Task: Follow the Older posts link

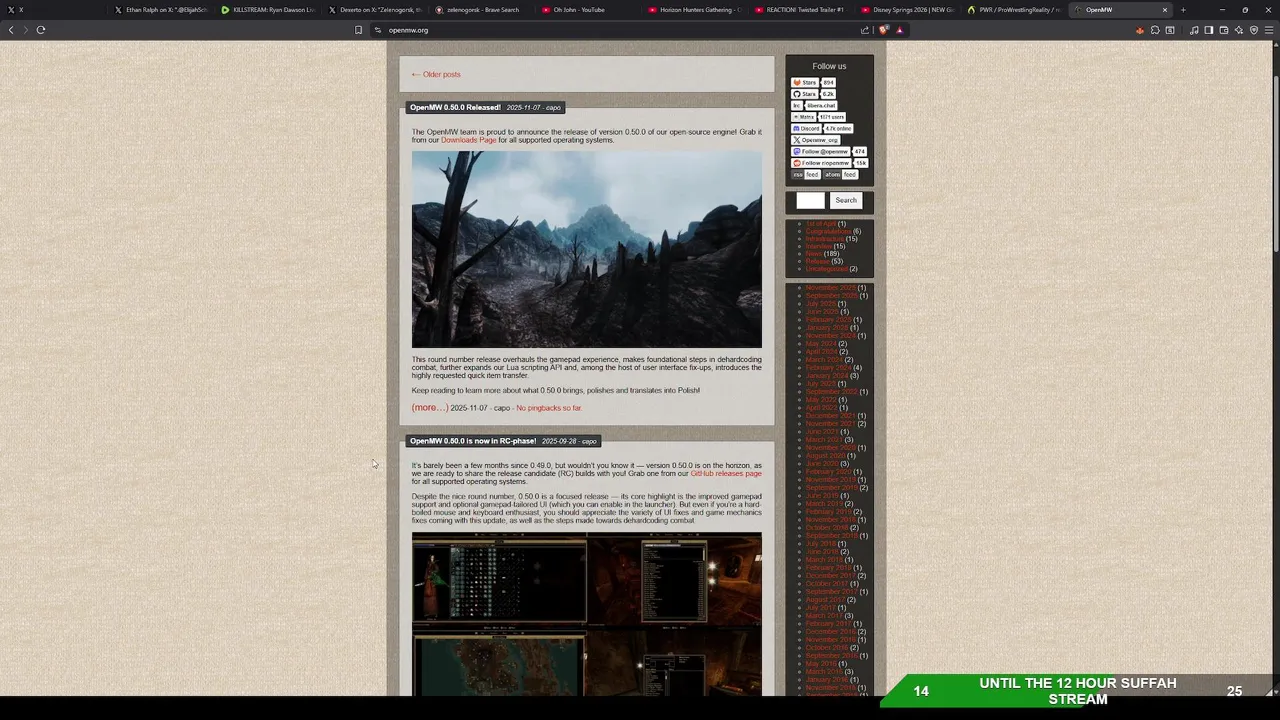Action: pos(436,74)
